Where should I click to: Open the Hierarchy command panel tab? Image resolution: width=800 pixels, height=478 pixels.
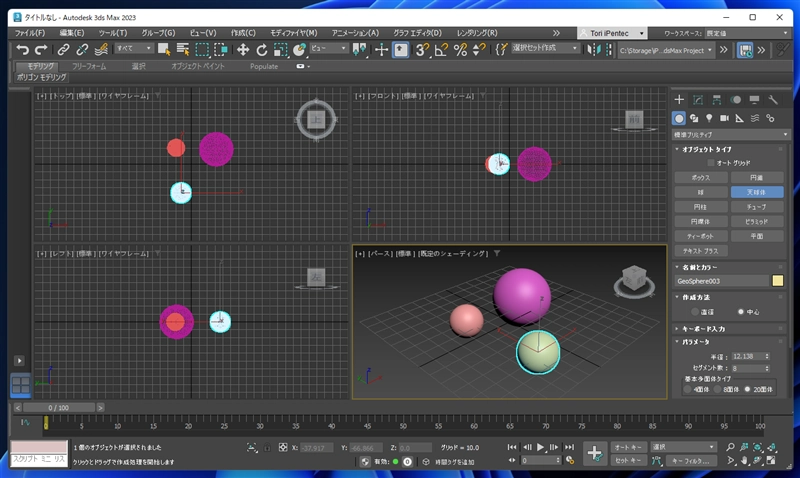717,99
